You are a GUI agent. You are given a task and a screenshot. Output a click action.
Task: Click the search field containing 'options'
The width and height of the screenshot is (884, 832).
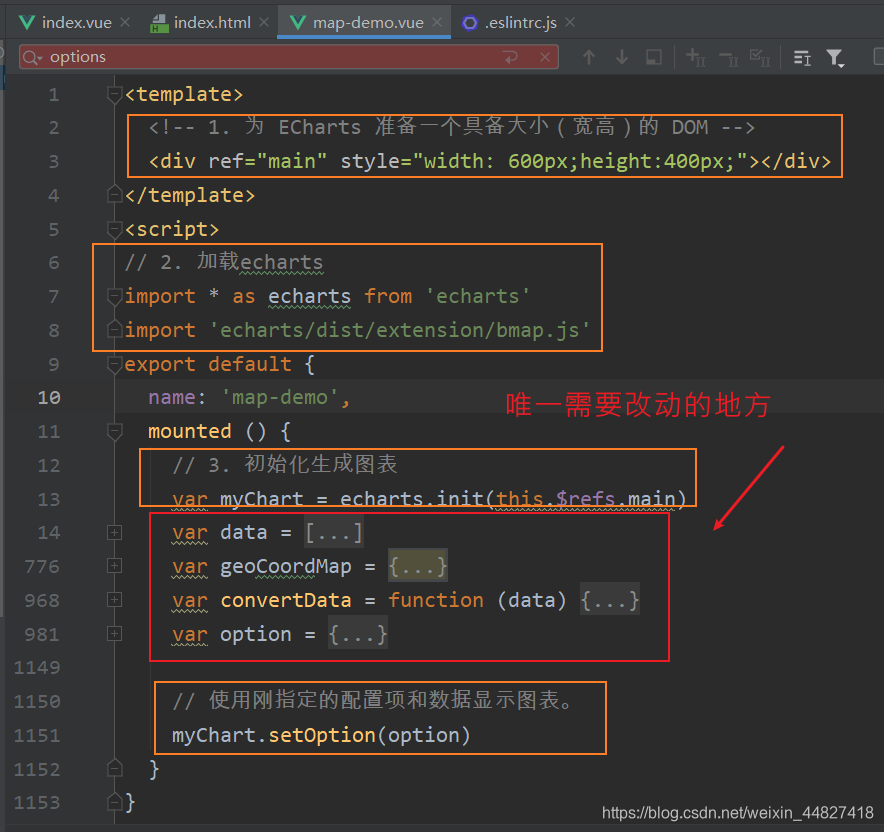pyautogui.click(x=288, y=57)
